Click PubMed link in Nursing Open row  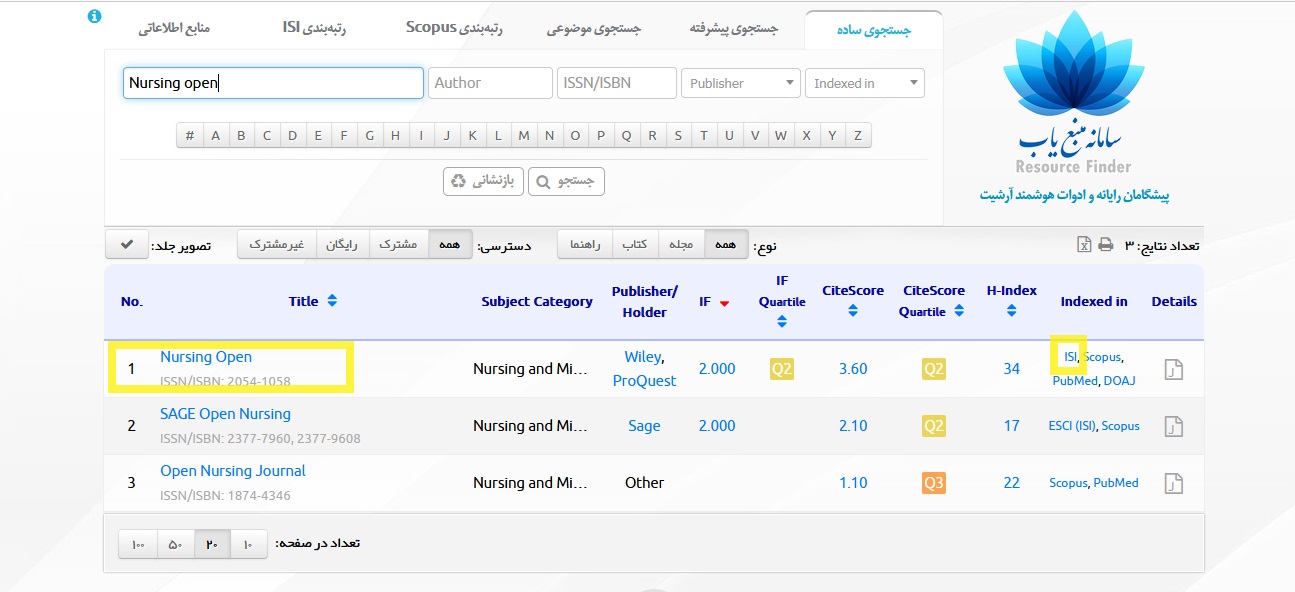1075,381
